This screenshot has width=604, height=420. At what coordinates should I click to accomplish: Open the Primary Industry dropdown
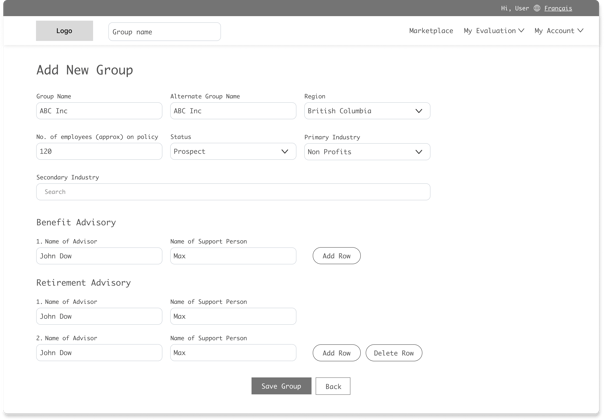pos(367,152)
